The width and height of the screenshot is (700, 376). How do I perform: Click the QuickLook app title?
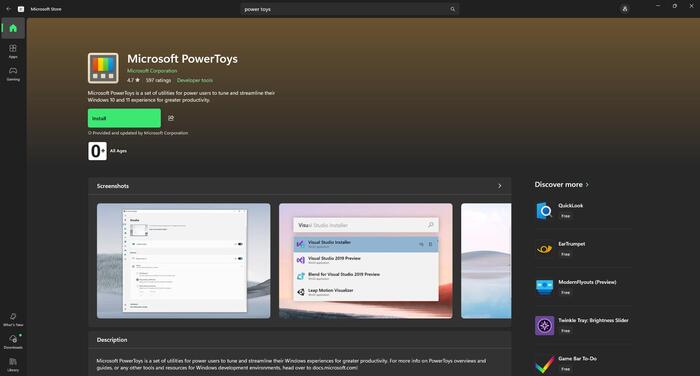point(571,205)
